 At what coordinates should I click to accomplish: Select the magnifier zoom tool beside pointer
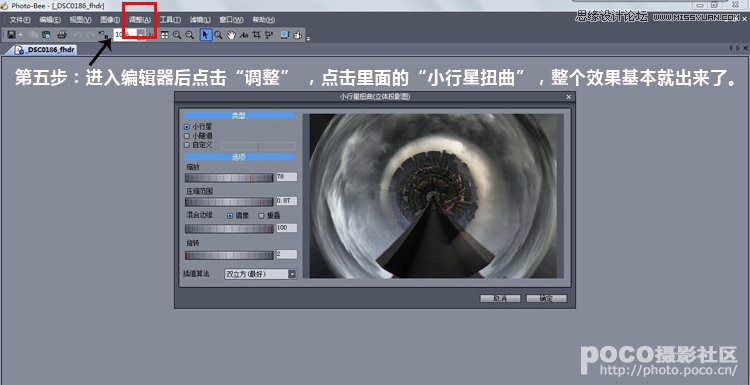pyautogui.click(x=218, y=34)
